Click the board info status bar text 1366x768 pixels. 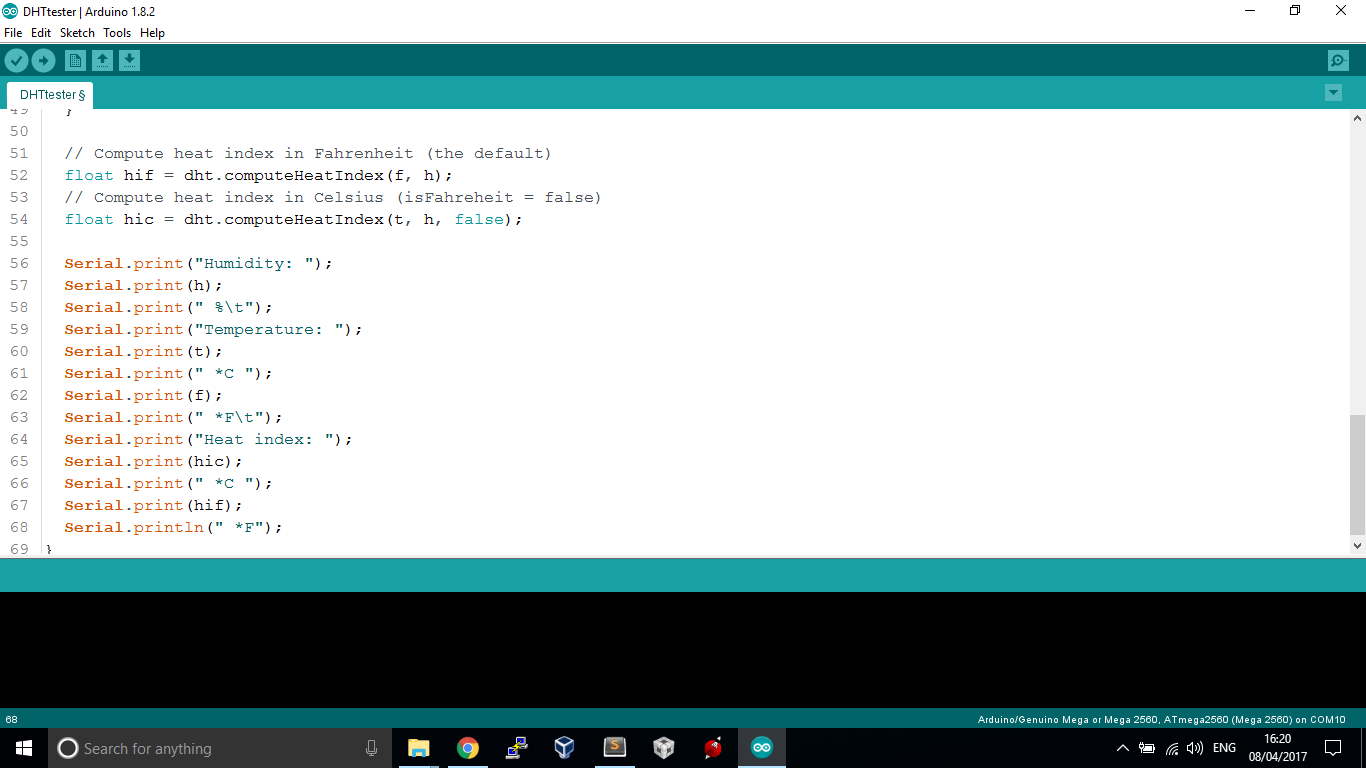(1161, 719)
